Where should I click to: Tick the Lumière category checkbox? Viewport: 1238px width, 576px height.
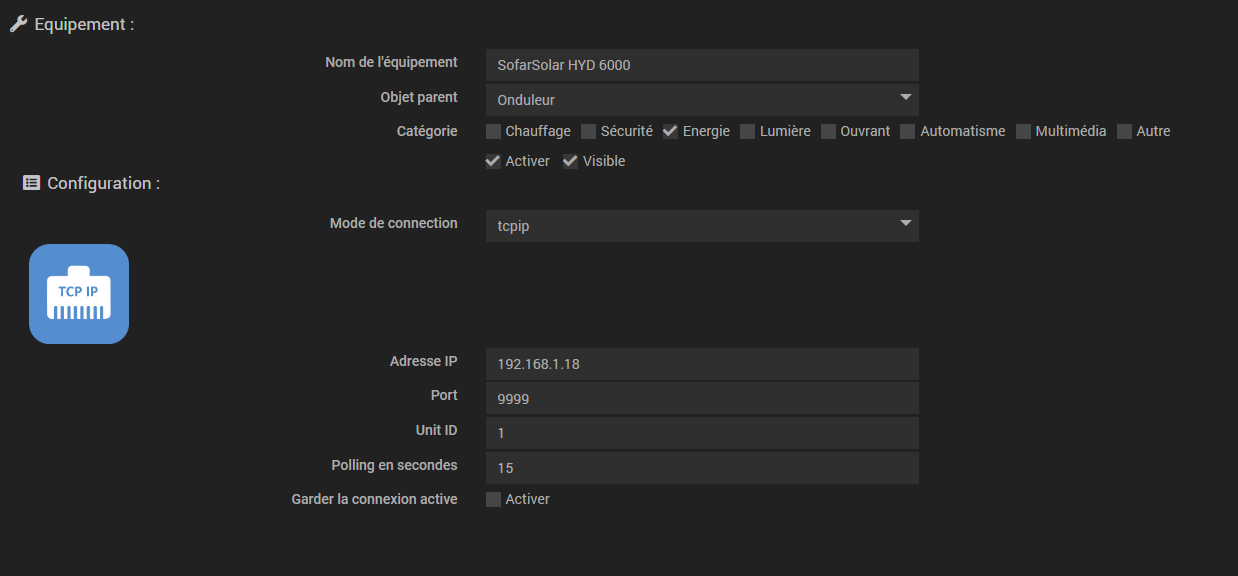pyautogui.click(x=748, y=131)
